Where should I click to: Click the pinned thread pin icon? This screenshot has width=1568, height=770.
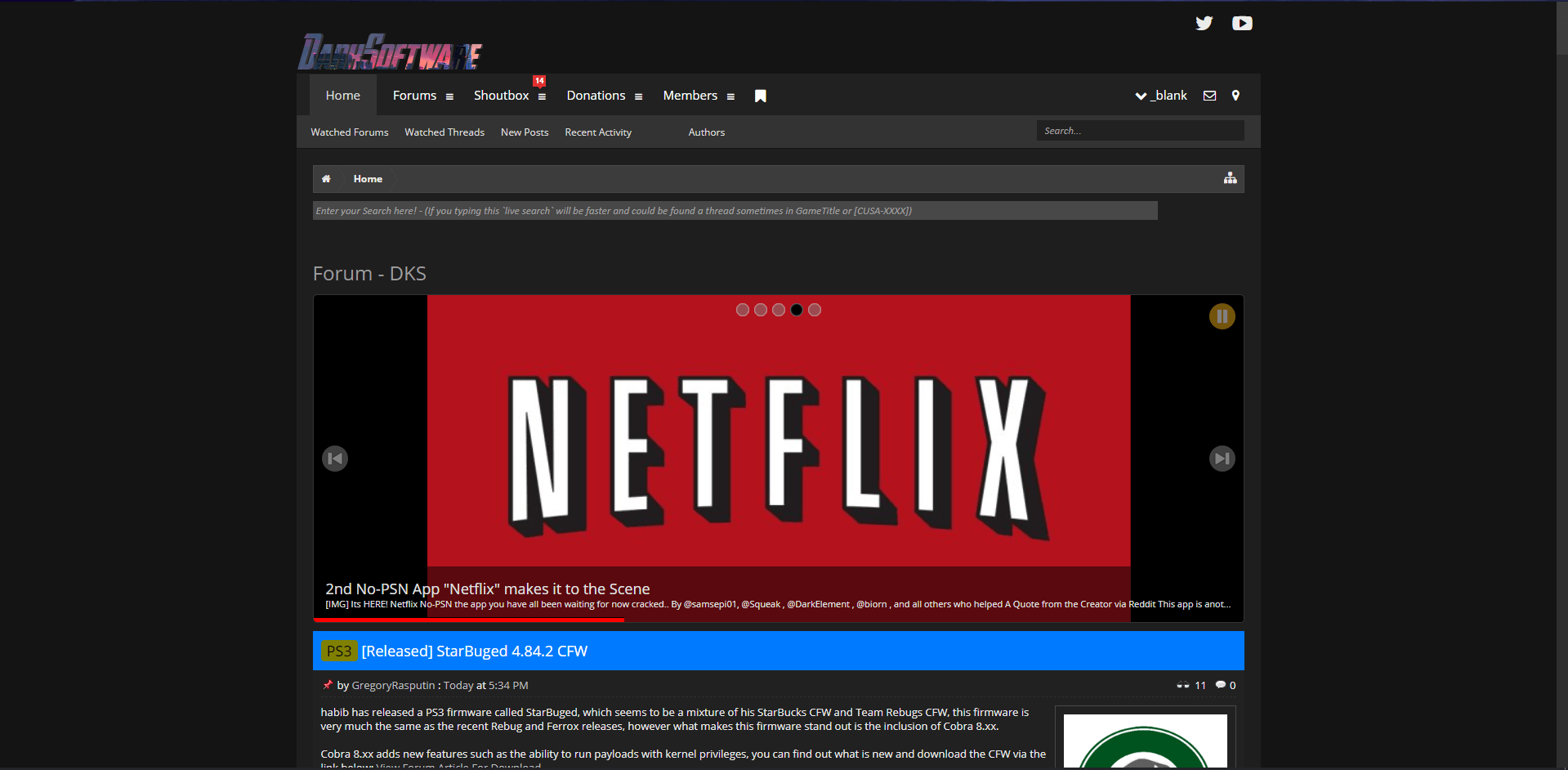[x=327, y=685]
